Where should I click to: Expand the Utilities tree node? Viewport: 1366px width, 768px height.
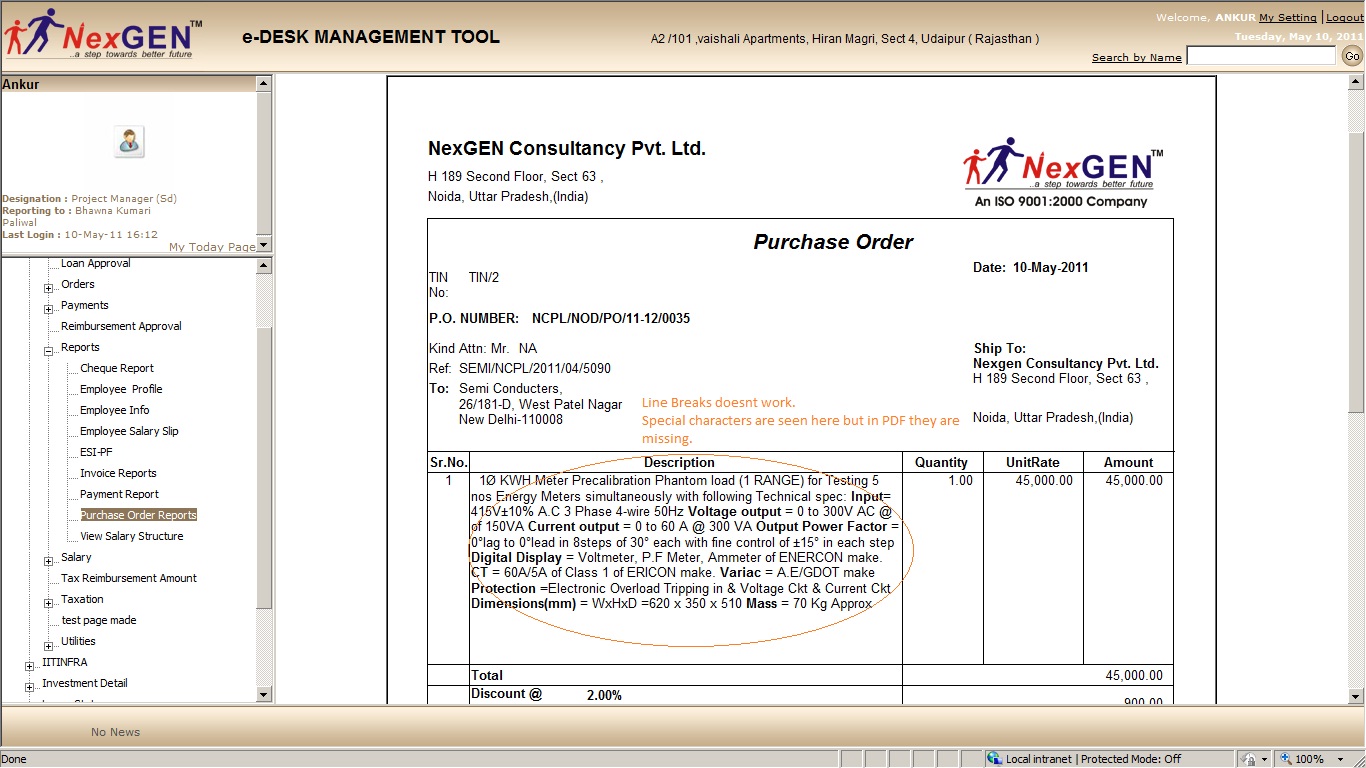tap(48, 645)
